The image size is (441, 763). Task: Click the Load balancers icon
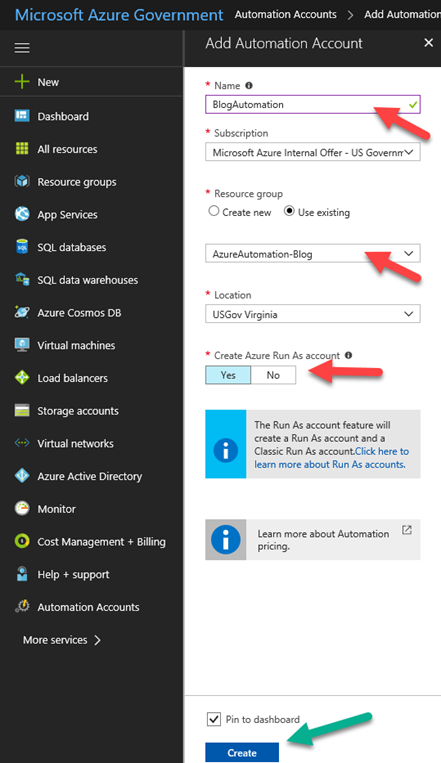point(22,377)
